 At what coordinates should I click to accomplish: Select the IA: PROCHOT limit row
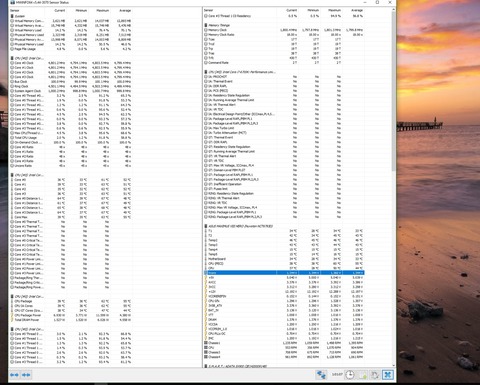[284, 76]
